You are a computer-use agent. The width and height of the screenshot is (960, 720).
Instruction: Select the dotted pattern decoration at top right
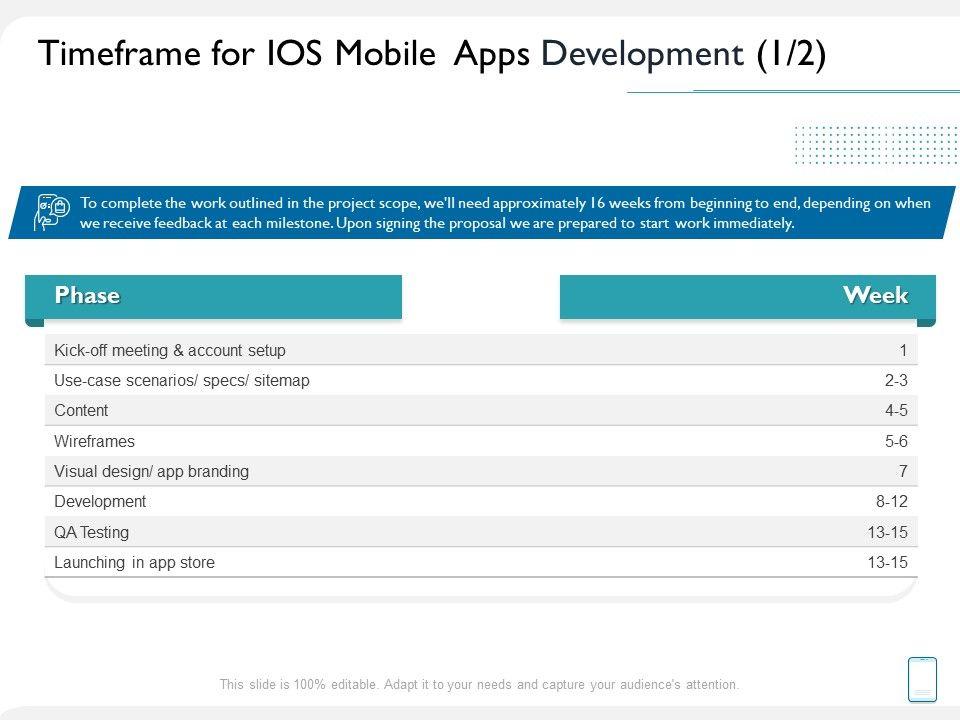click(x=874, y=145)
